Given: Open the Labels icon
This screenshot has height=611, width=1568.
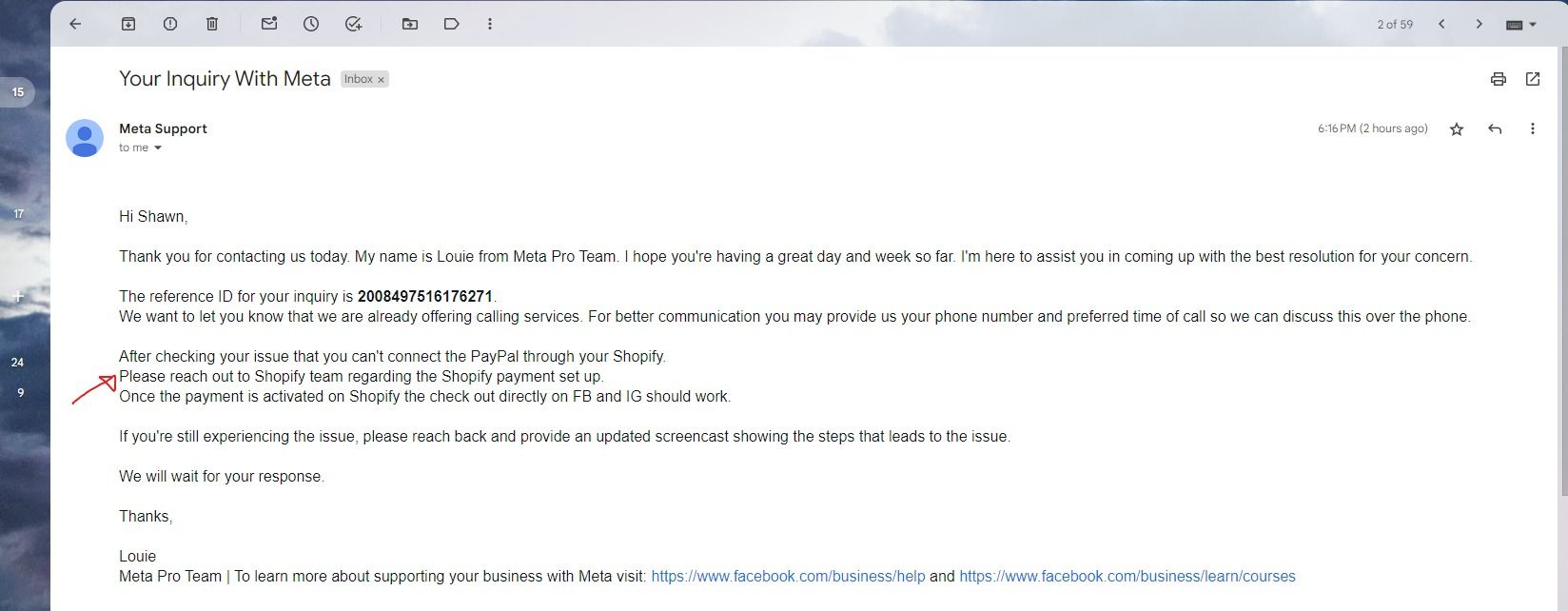Looking at the screenshot, I should (452, 24).
